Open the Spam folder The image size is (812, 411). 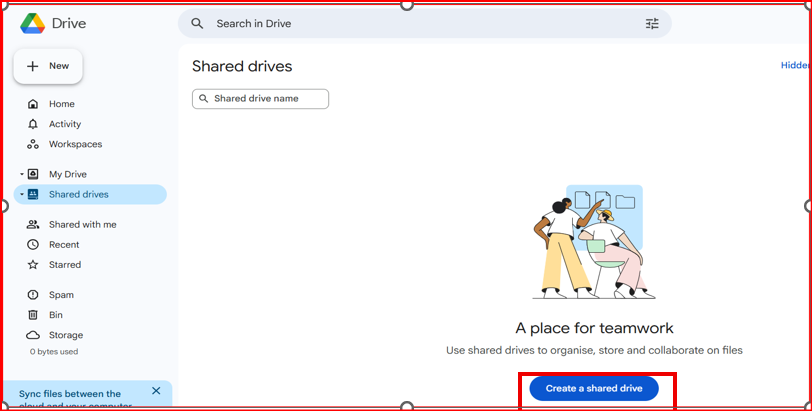tap(61, 295)
